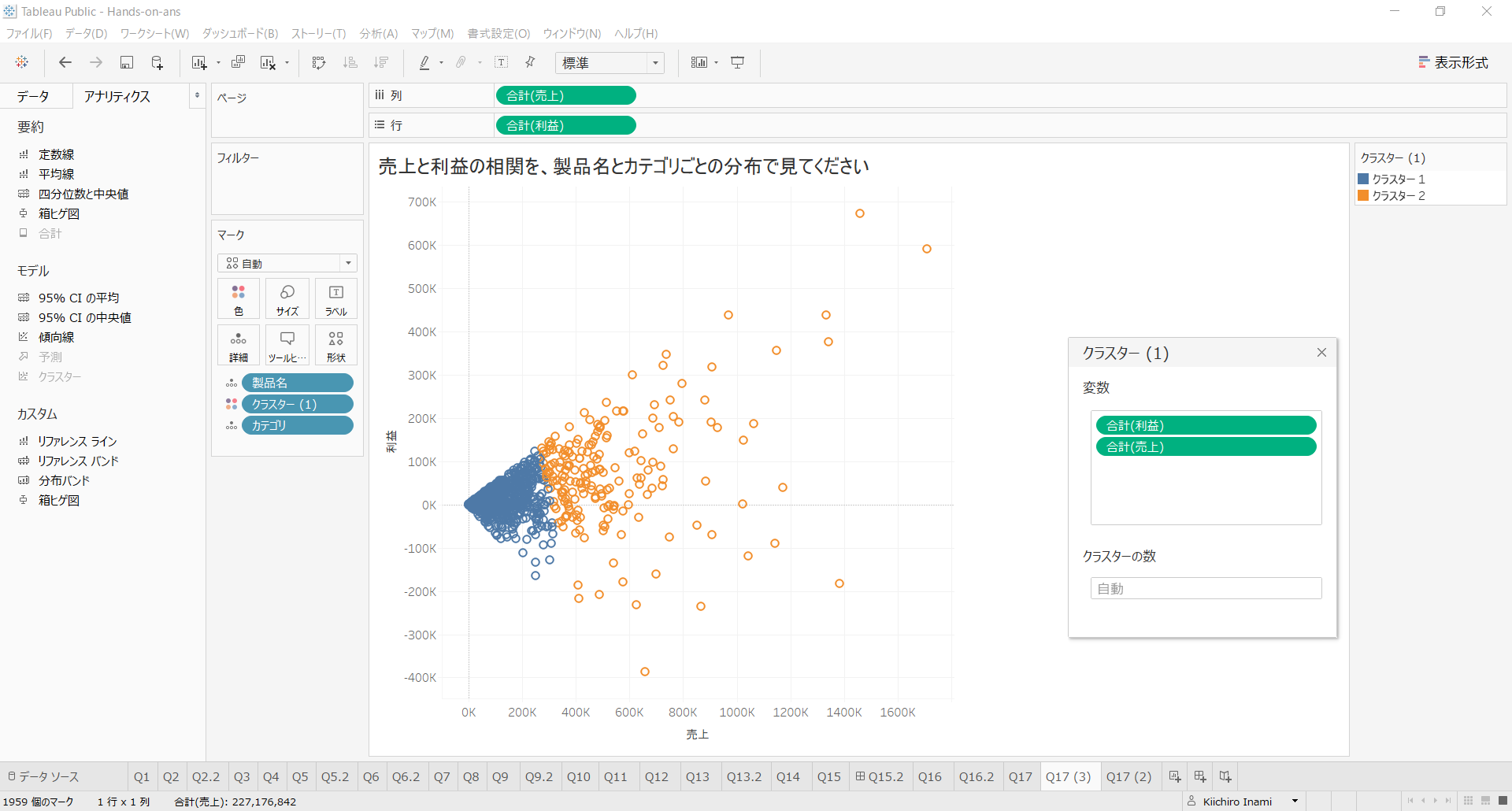Open the Label card in Marks
The image size is (1512, 811).
[x=336, y=298]
